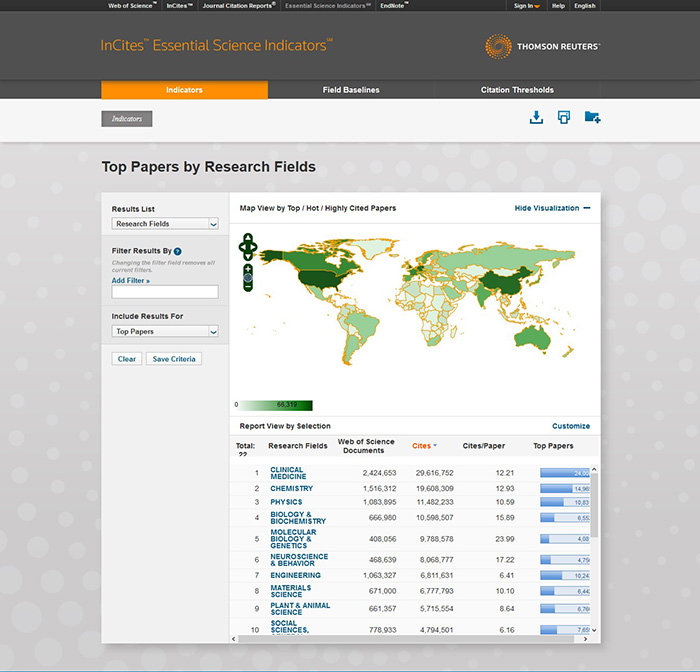Click the map zoom slider handle
Image resolution: width=700 pixels, height=672 pixels.
pos(248,278)
